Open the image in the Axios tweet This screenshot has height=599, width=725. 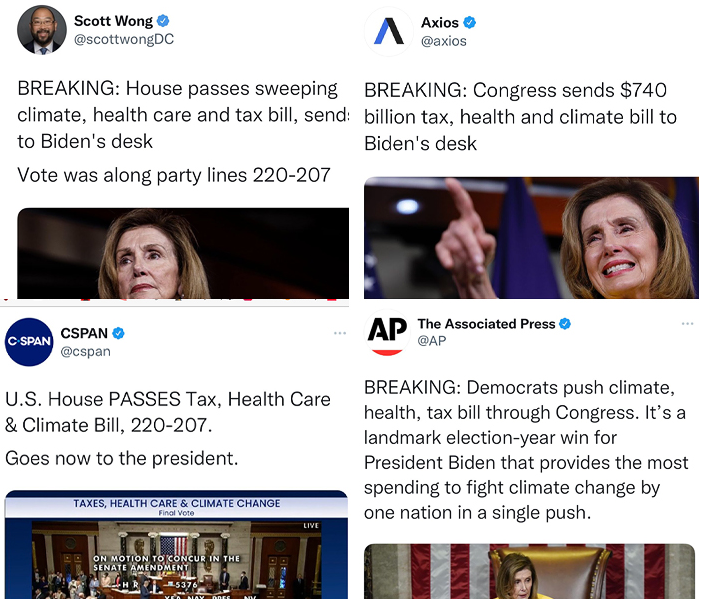click(530, 238)
